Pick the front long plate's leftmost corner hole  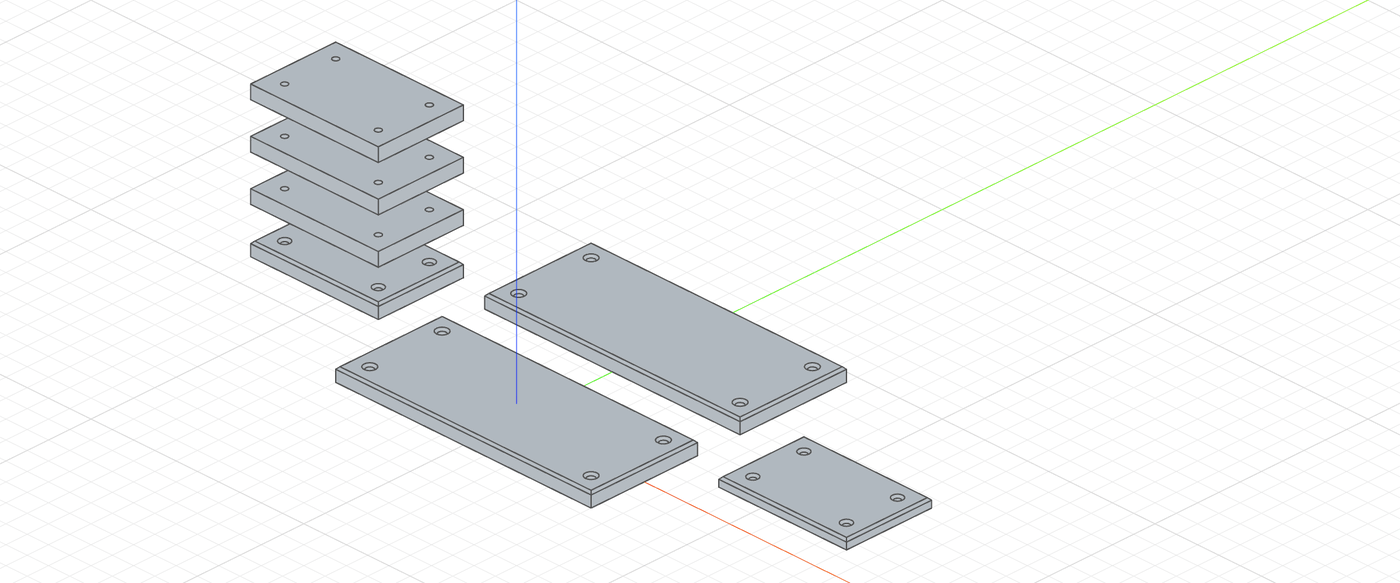(x=370, y=367)
